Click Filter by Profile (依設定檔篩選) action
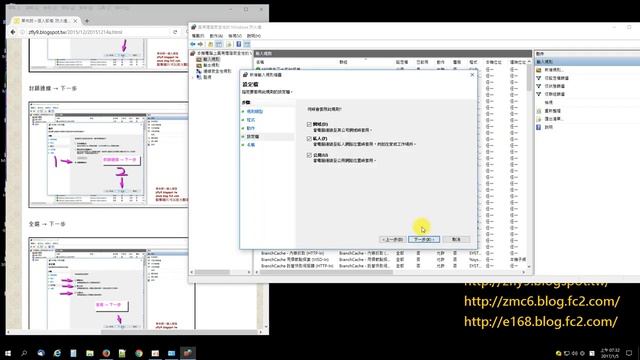This screenshot has height=360, width=640. (x=556, y=78)
